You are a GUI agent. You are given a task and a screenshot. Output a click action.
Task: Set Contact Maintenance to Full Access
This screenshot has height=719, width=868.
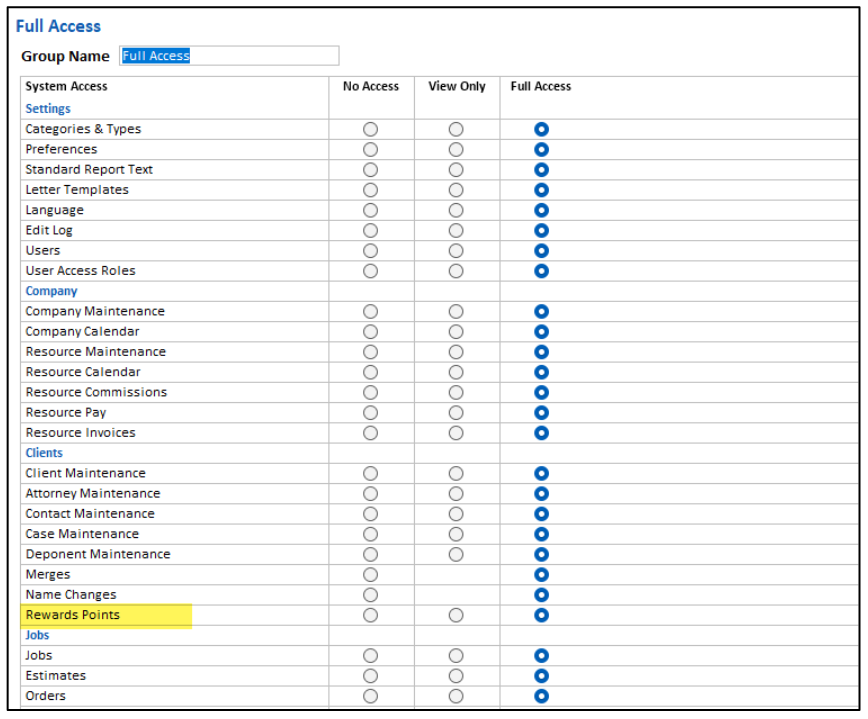541,514
